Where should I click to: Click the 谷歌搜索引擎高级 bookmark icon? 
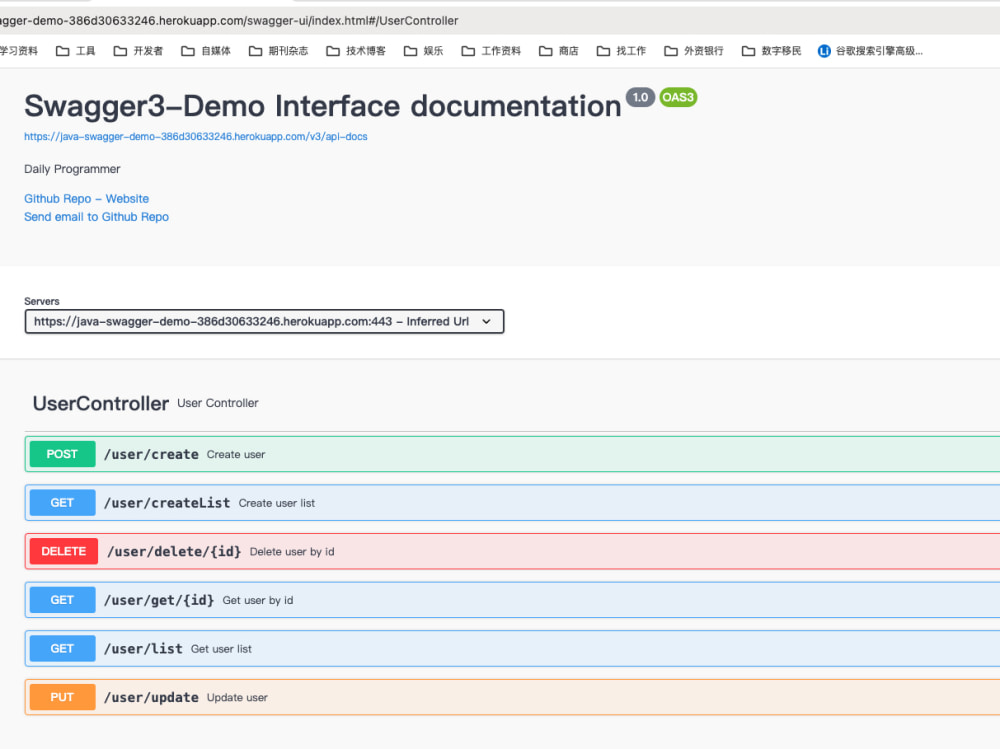(824, 51)
